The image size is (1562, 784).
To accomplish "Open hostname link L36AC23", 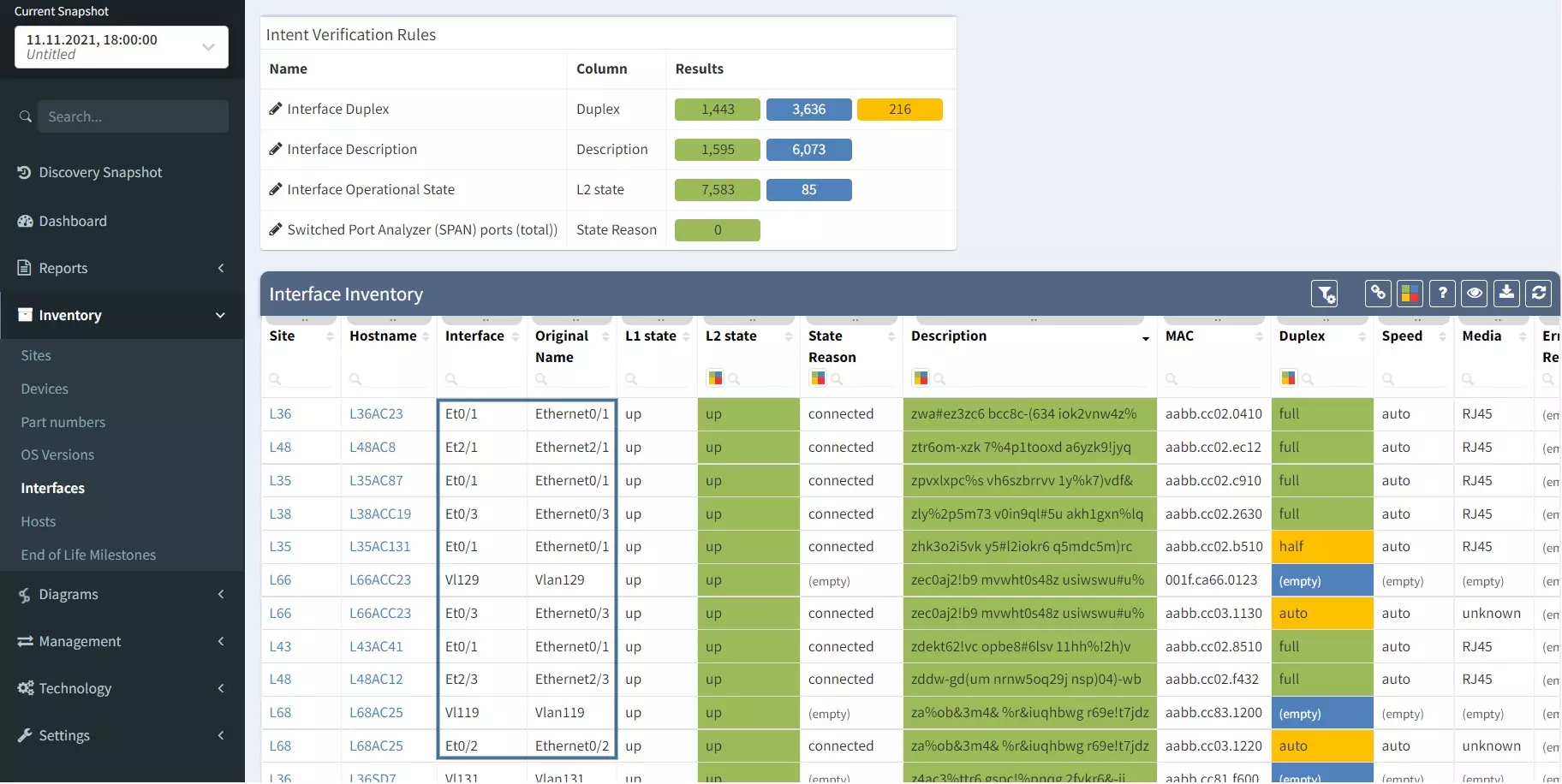I will tap(376, 413).
